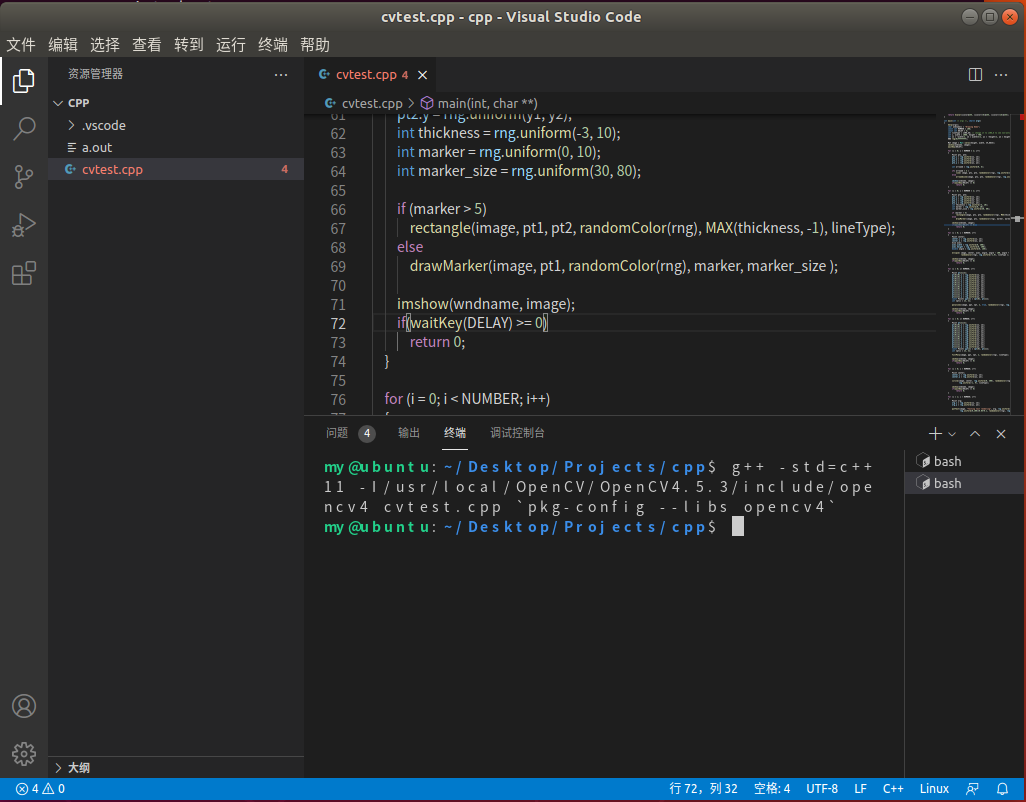Click the Linux configuration status item
The image size is (1026, 802).
934,789
